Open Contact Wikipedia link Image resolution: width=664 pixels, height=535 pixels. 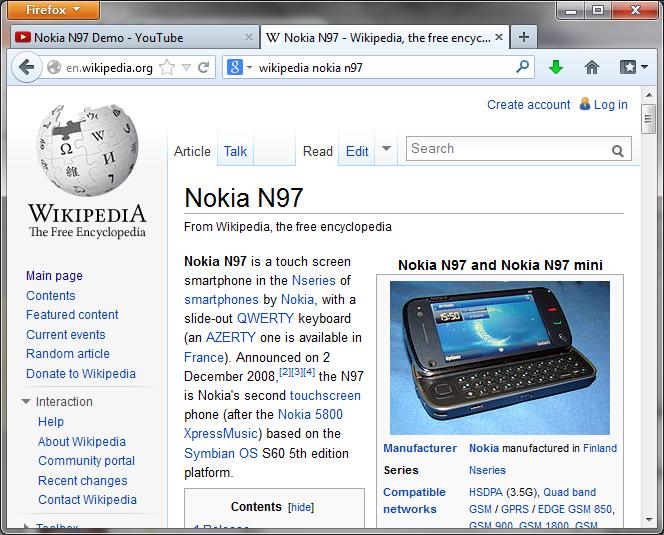click(87, 500)
